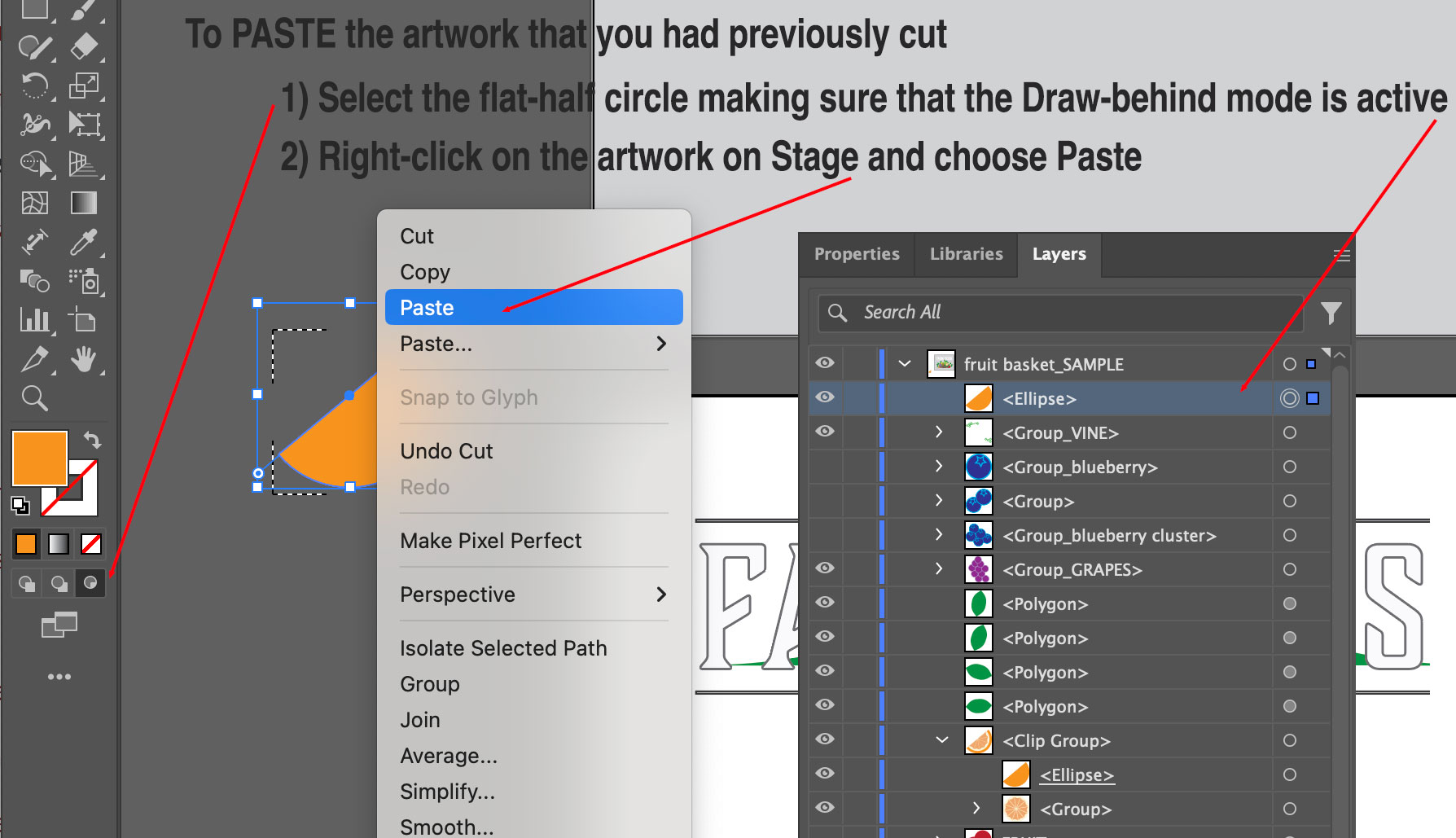Select the Column Graph tool

[34, 320]
